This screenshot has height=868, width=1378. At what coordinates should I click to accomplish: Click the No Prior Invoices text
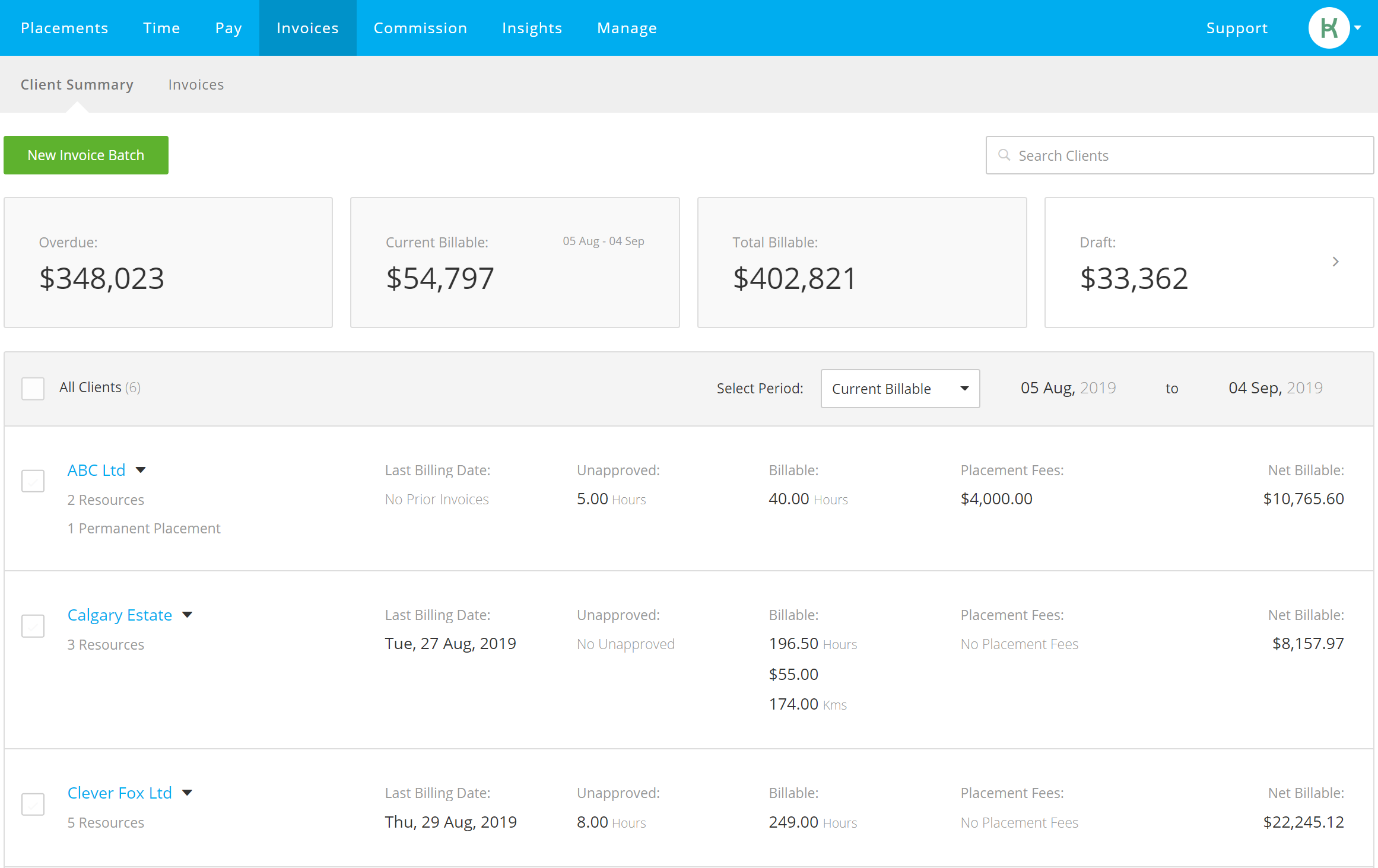(x=437, y=500)
